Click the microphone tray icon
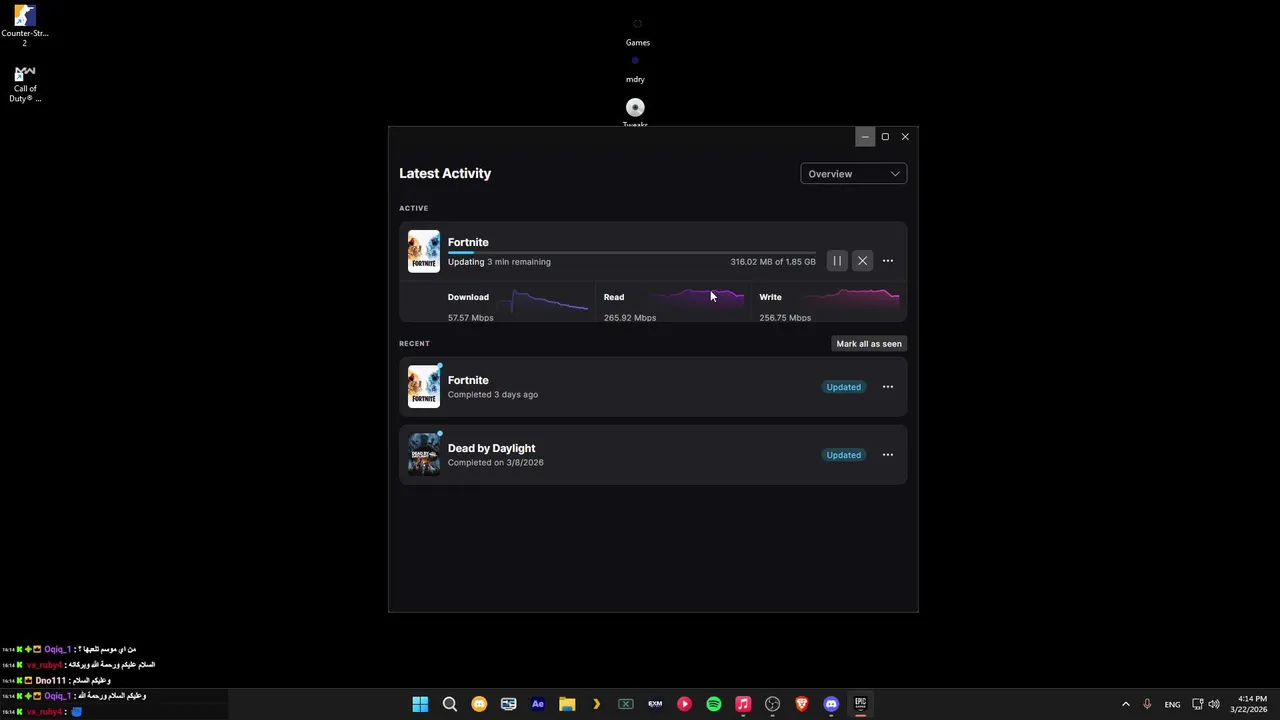 pos(1147,704)
